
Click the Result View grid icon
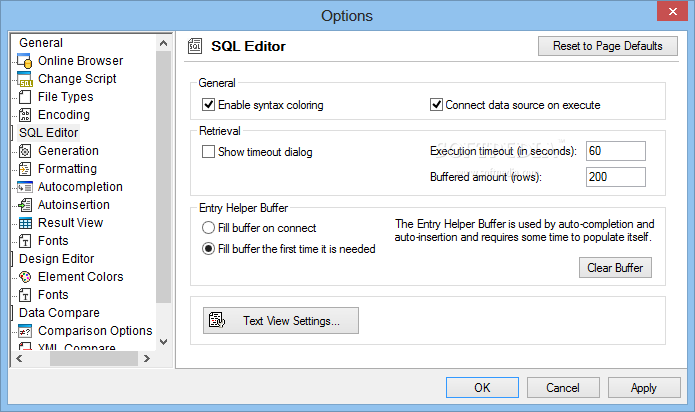(25, 223)
